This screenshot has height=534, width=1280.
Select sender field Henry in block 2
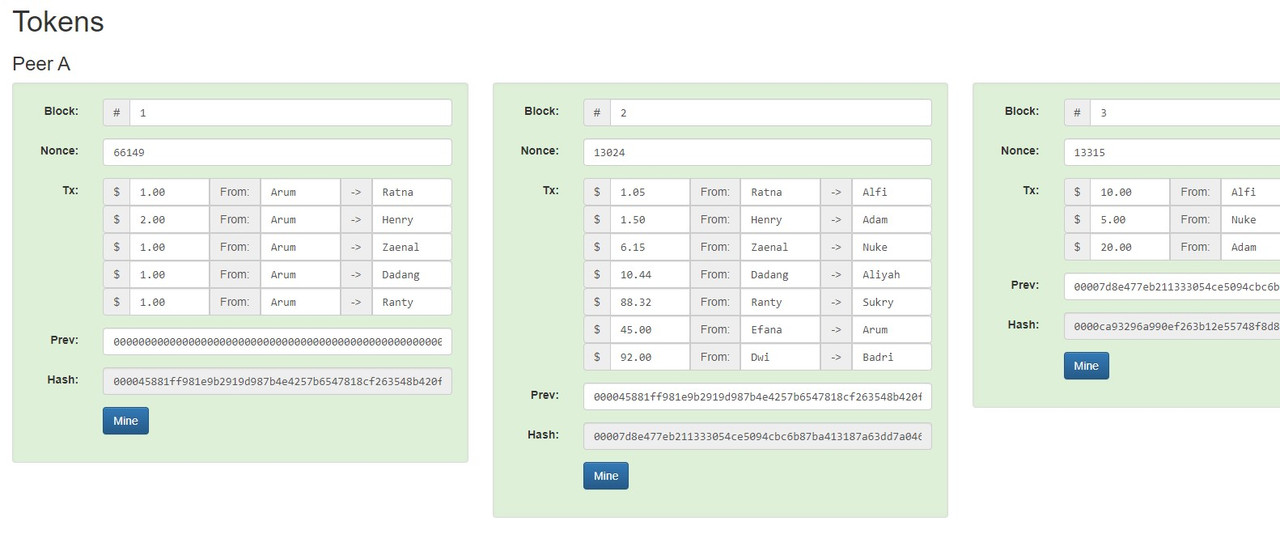pos(781,219)
